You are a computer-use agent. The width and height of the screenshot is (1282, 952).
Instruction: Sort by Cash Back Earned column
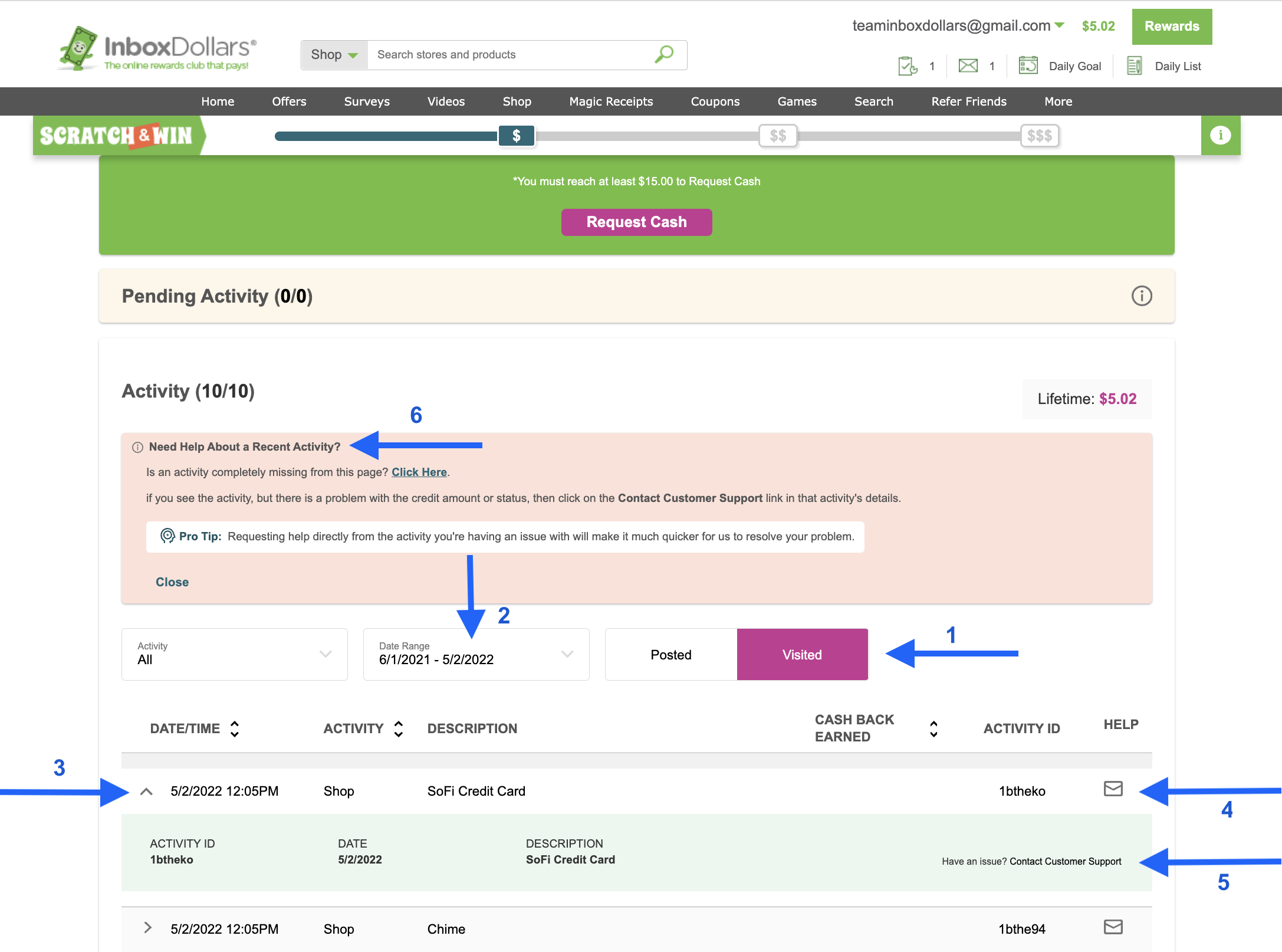(933, 729)
